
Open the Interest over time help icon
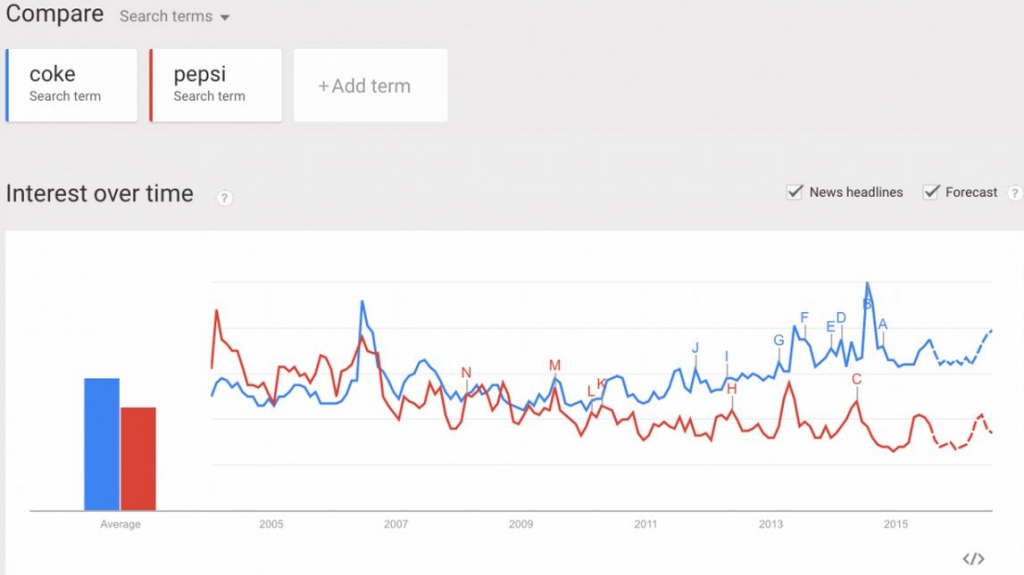(224, 197)
